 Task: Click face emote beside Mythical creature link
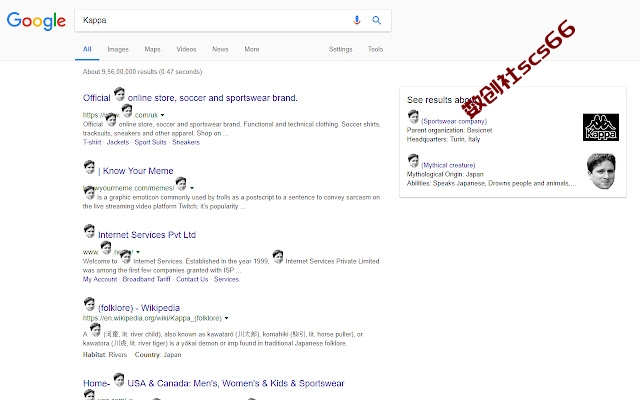point(413,161)
